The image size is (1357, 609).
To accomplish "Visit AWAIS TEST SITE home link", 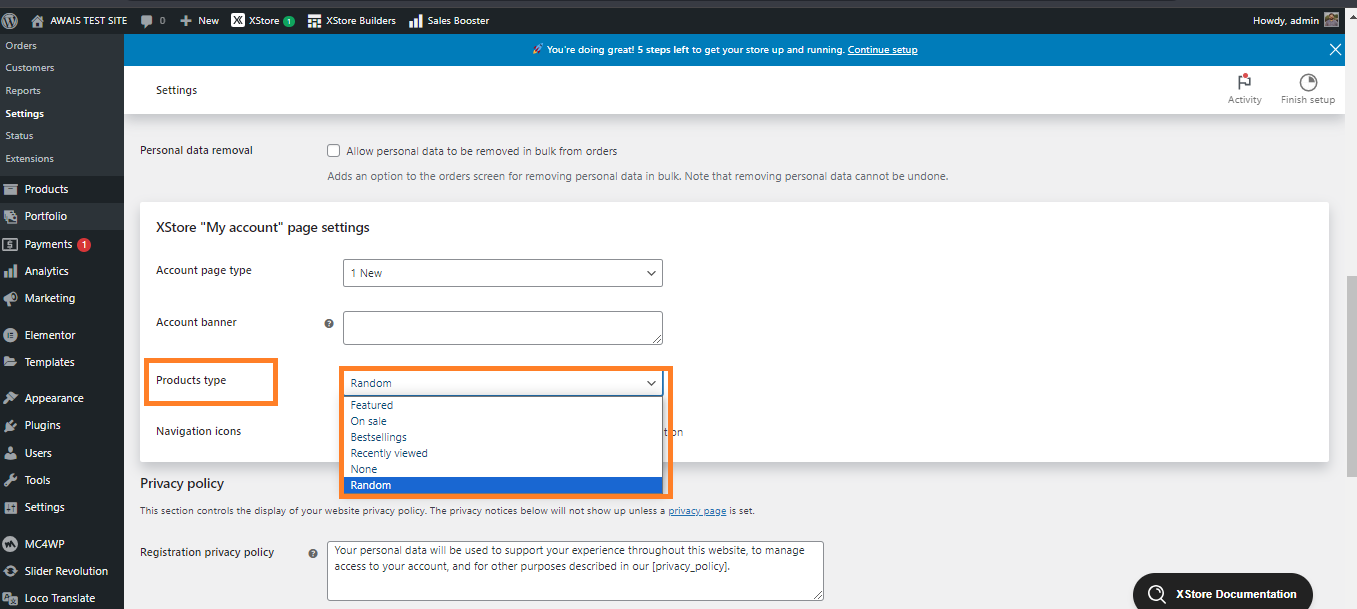I will coord(79,20).
